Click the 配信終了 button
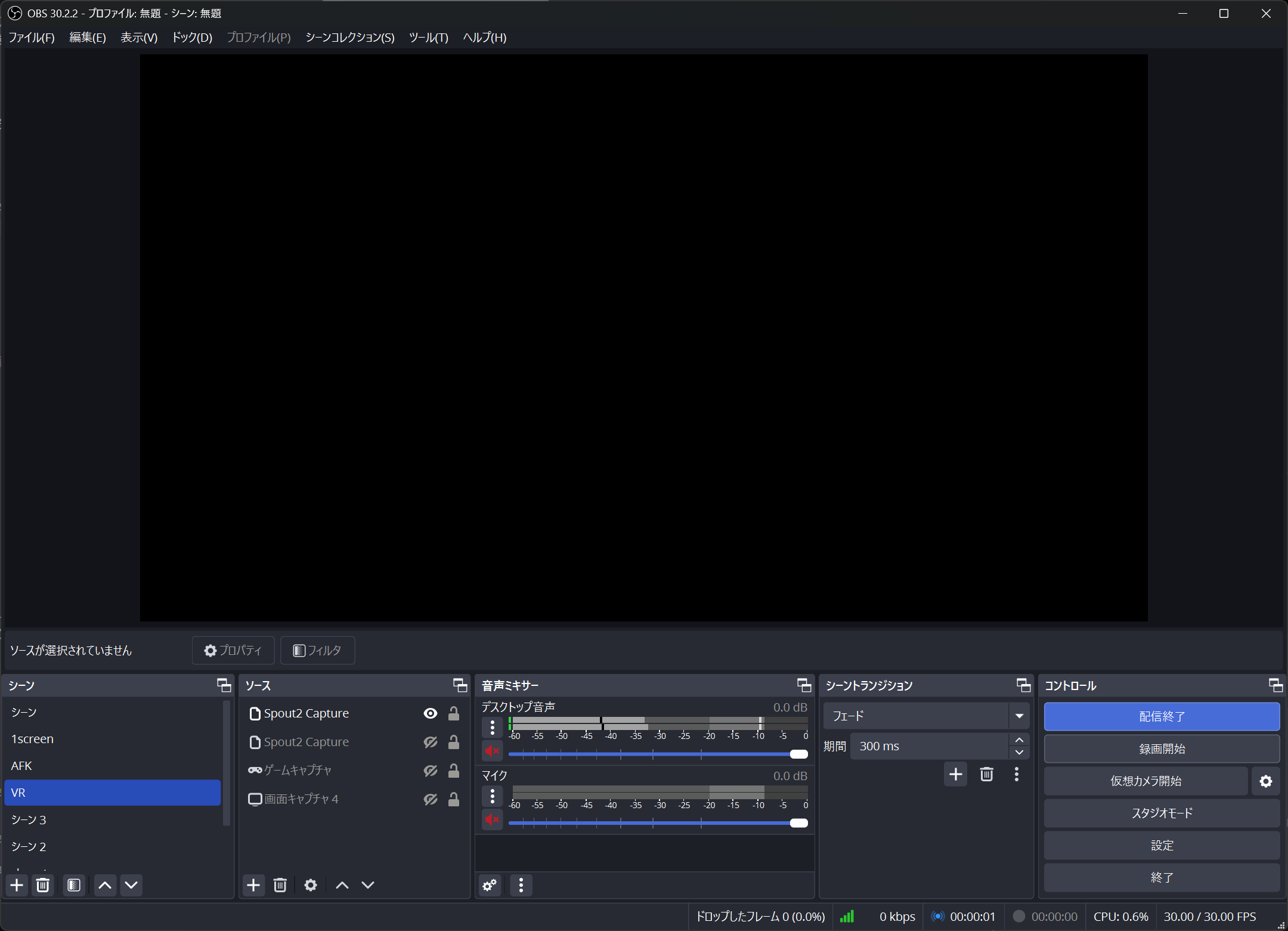 tap(1161, 716)
